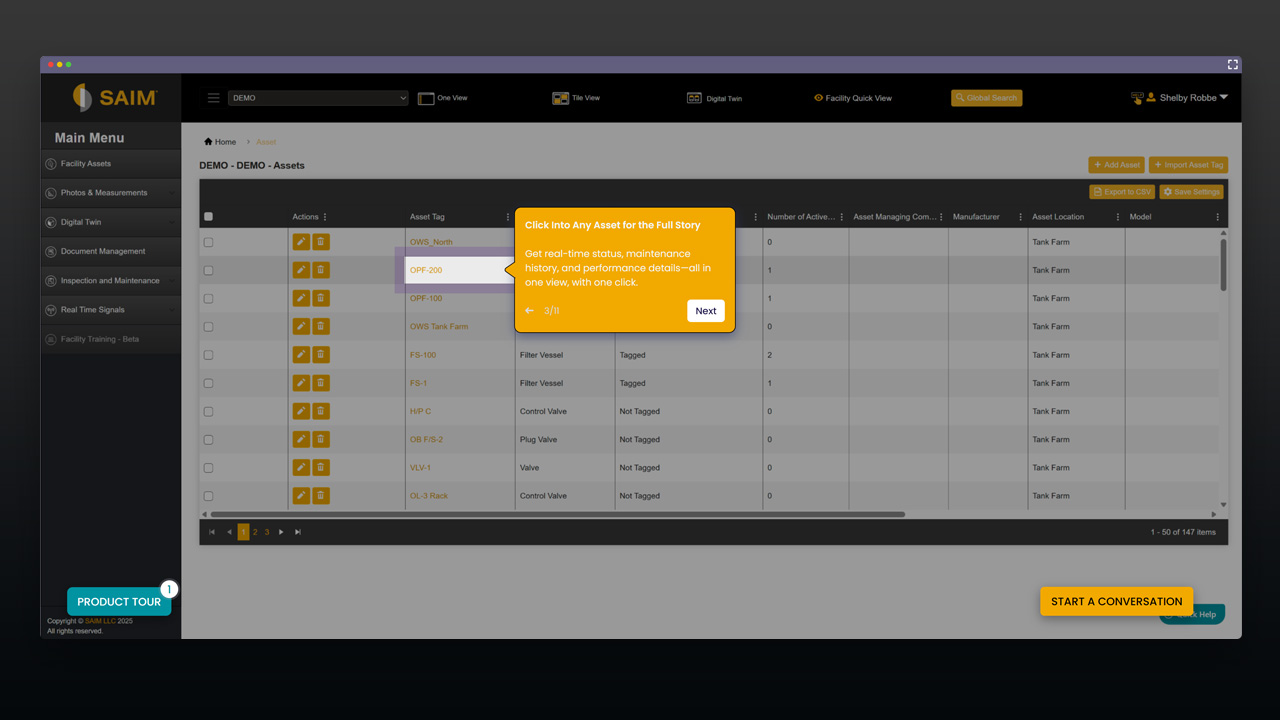Open Facility Quick View
1280x720 pixels.
click(852, 97)
